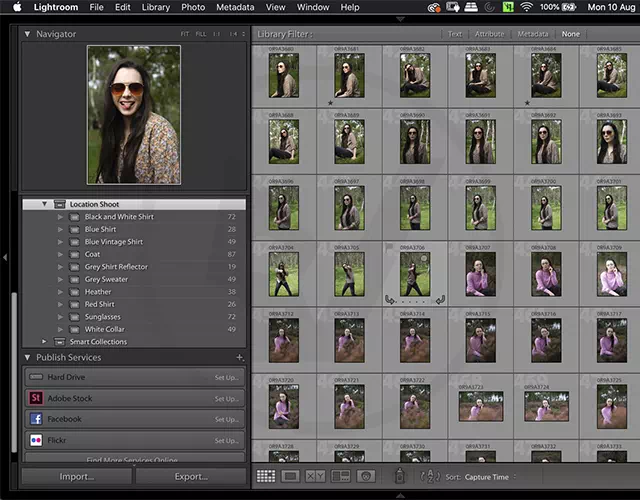Collapse the Location Shoot collection set

44,204
